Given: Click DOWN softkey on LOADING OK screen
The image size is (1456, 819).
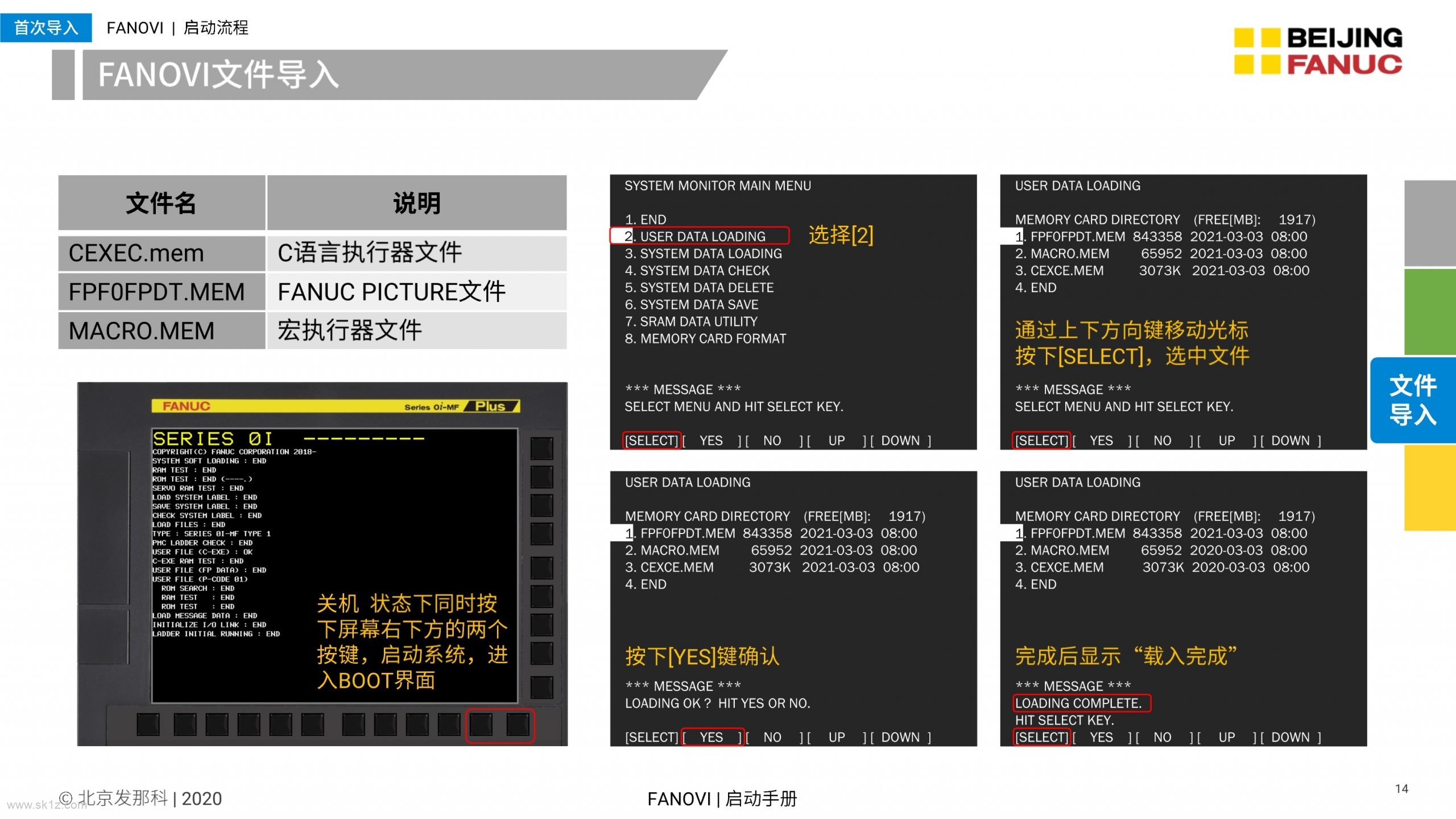Looking at the screenshot, I should [900, 738].
